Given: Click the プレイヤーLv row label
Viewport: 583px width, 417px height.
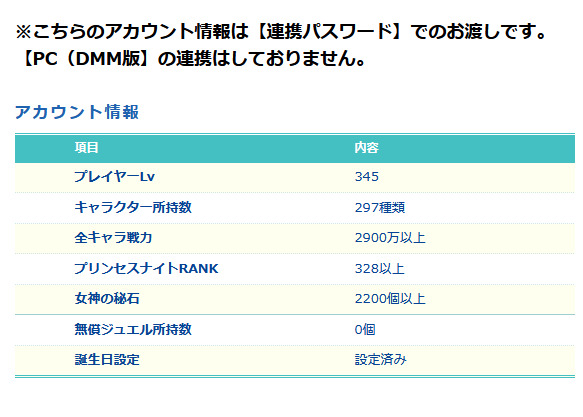Looking at the screenshot, I should tap(115, 176).
